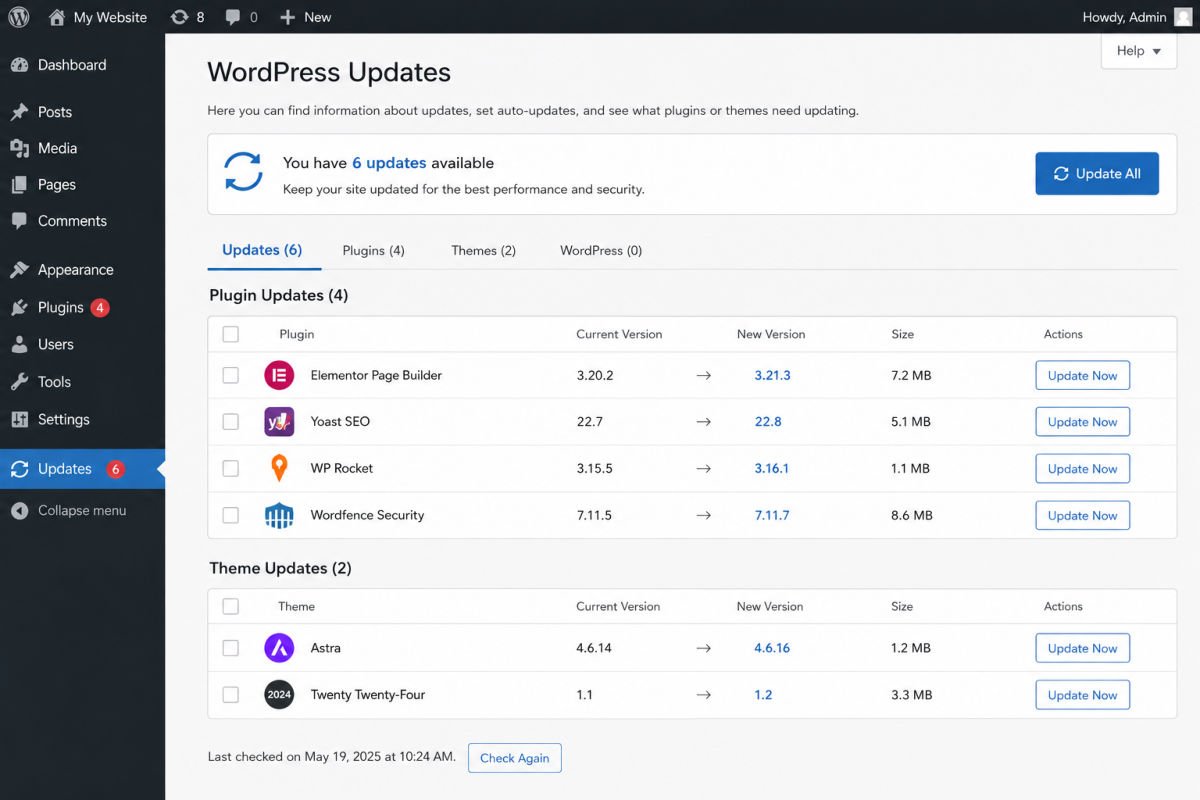Click the Pages icon in sidebar
The height and width of the screenshot is (800, 1200).
coord(19,185)
